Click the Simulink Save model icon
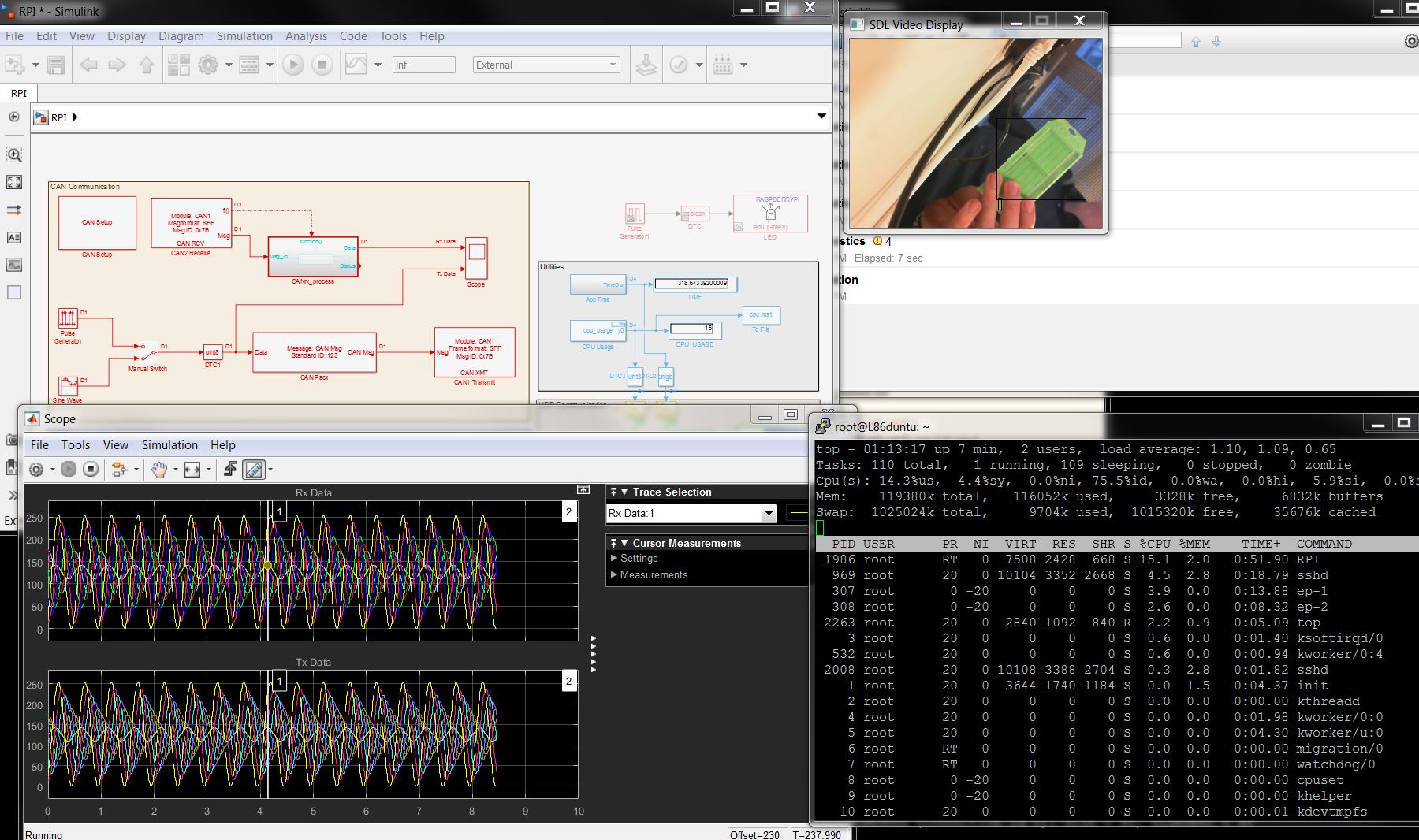The width and height of the screenshot is (1419, 840). pos(56,65)
